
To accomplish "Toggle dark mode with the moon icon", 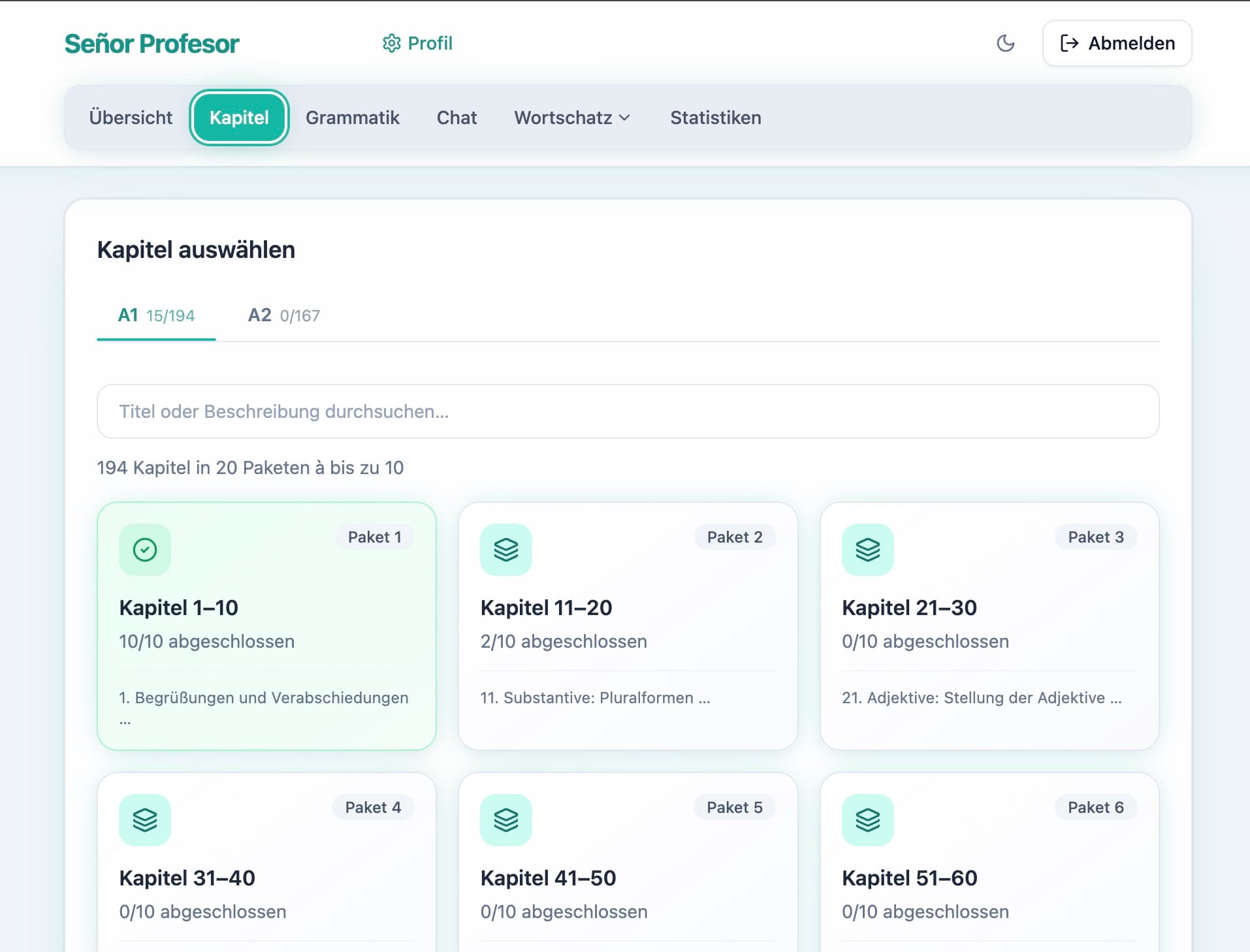I will (1006, 43).
